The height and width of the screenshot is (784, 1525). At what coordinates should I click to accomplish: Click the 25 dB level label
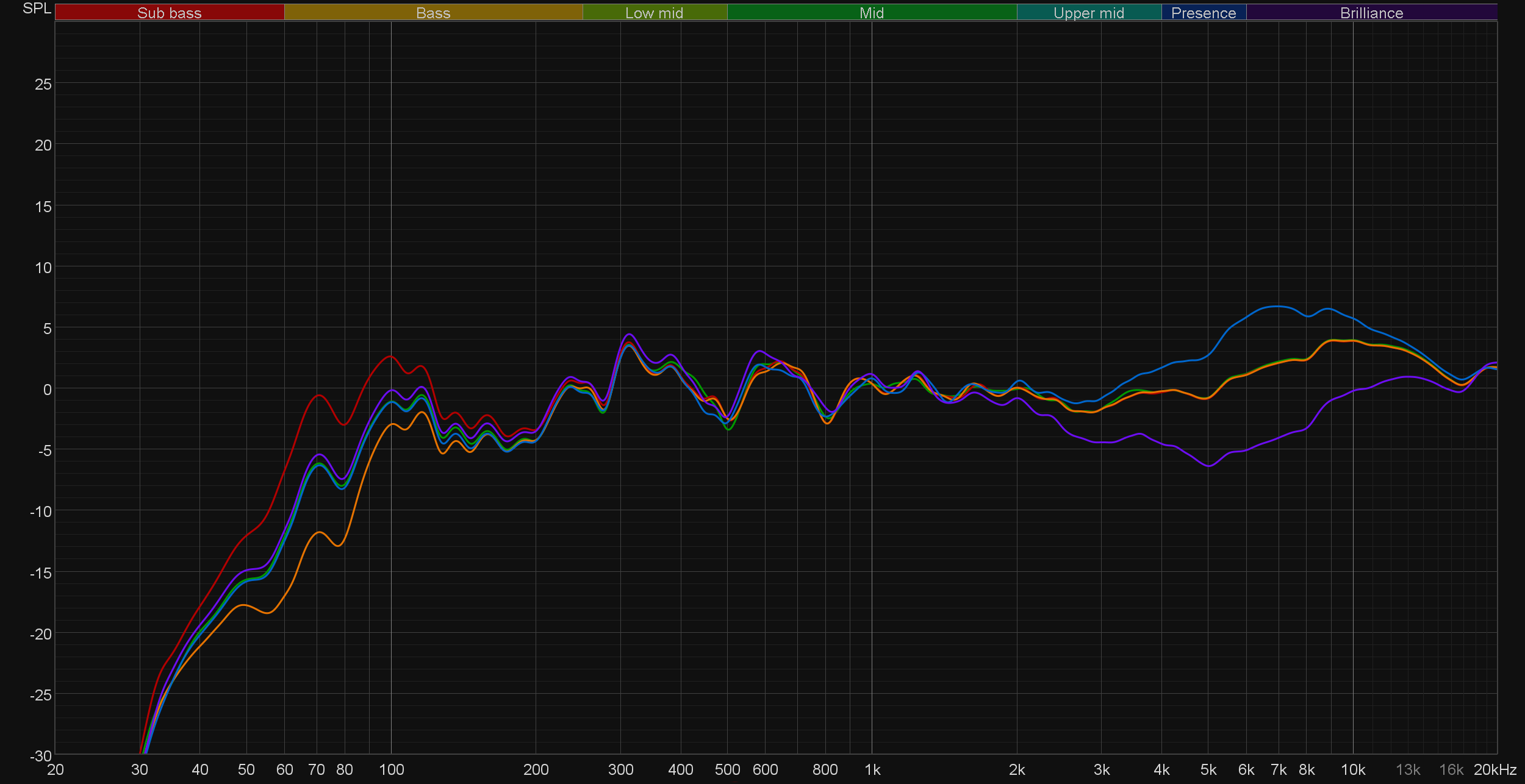pyautogui.click(x=43, y=84)
